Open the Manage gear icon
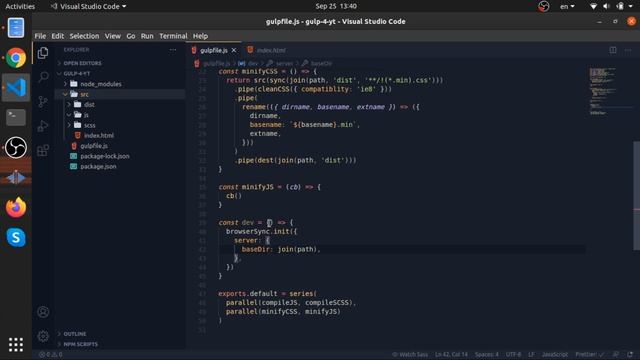This screenshot has height=360, width=640. 43,336
